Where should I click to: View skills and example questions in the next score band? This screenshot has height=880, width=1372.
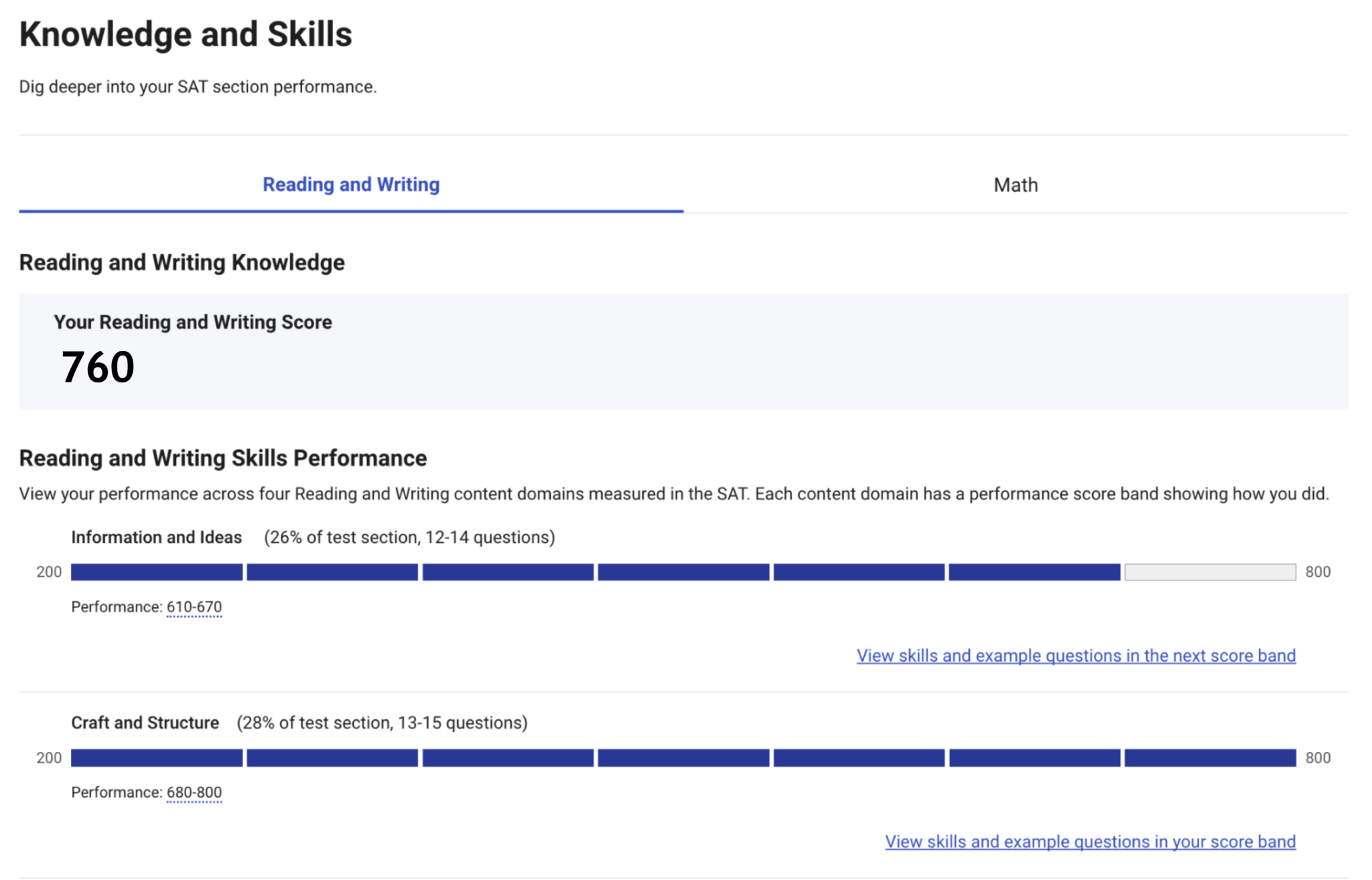pos(1075,656)
